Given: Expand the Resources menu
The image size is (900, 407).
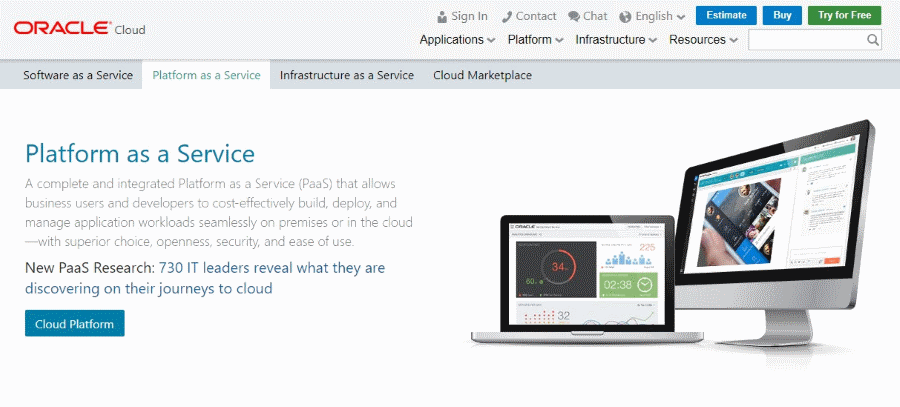Looking at the screenshot, I should [x=704, y=40].
